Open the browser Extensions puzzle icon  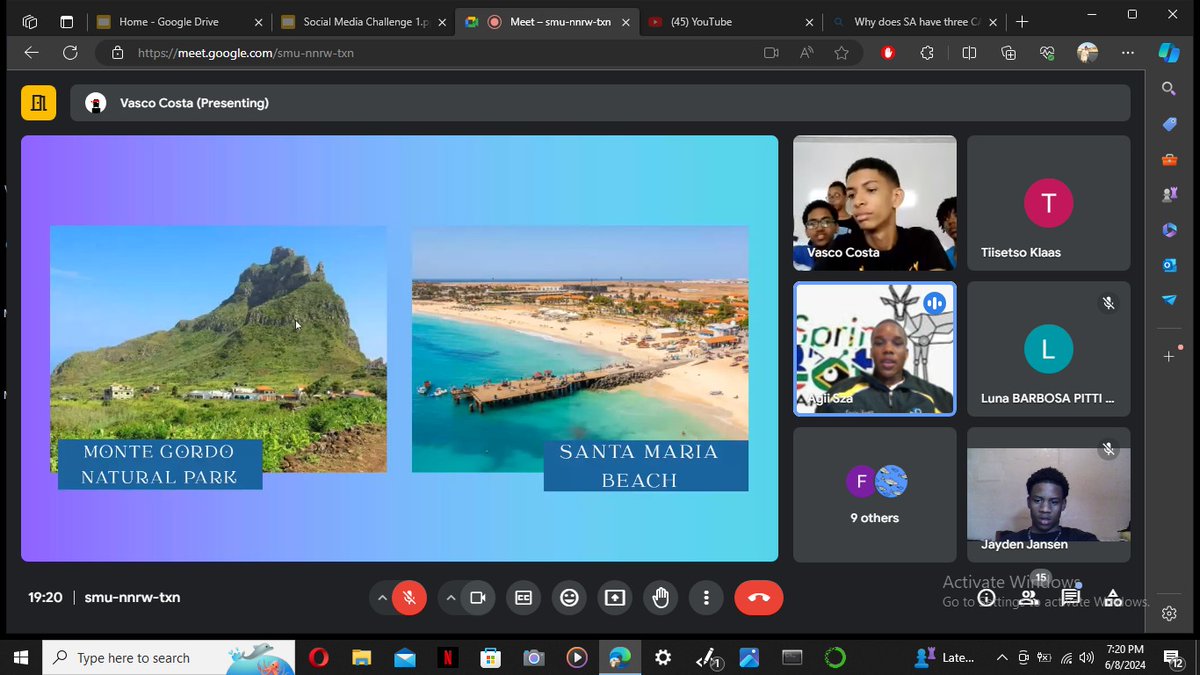click(928, 53)
